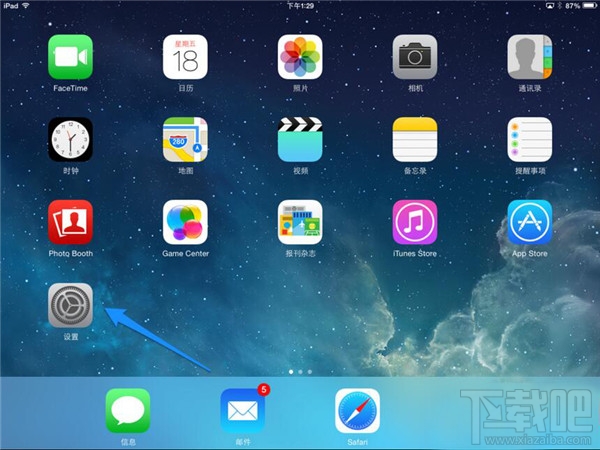600x450 pixels.
Task: Launch the Photos app
Action: click(300, 57)
